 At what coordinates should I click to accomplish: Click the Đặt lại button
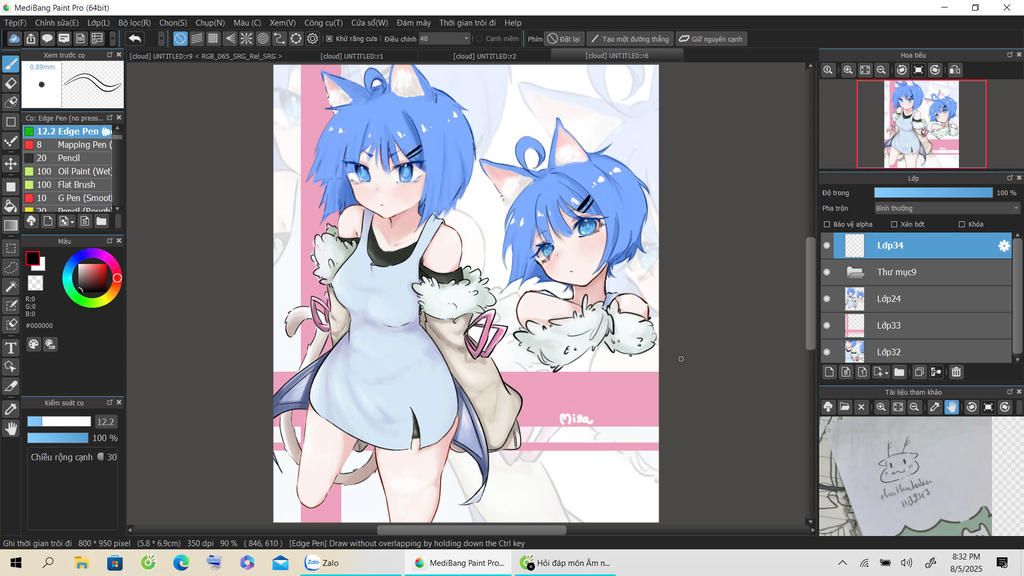pos(563,39)
